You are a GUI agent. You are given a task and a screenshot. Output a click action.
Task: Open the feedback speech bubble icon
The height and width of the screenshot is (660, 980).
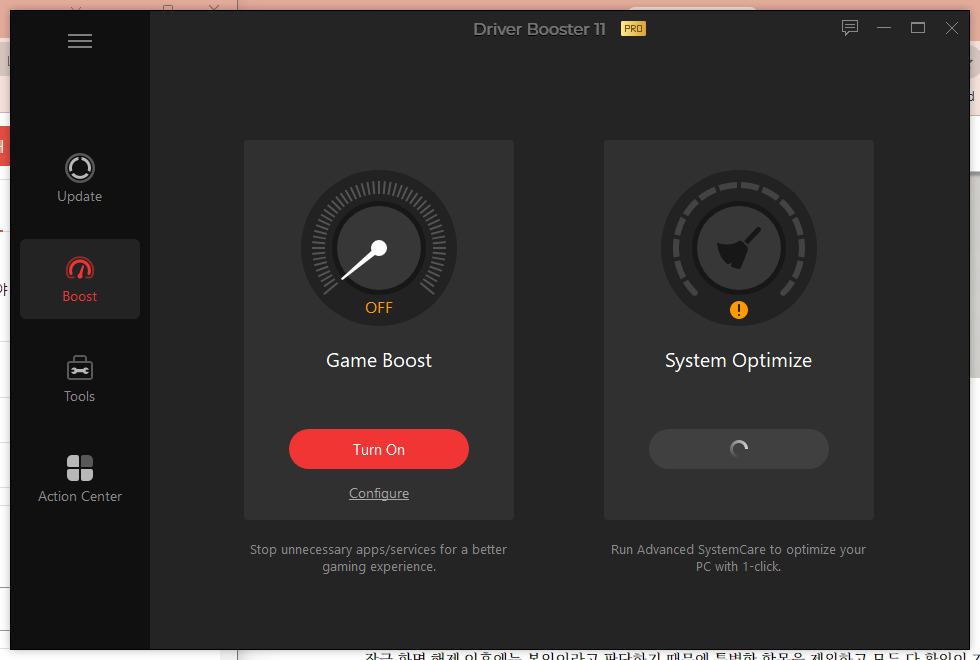(849, 28)
